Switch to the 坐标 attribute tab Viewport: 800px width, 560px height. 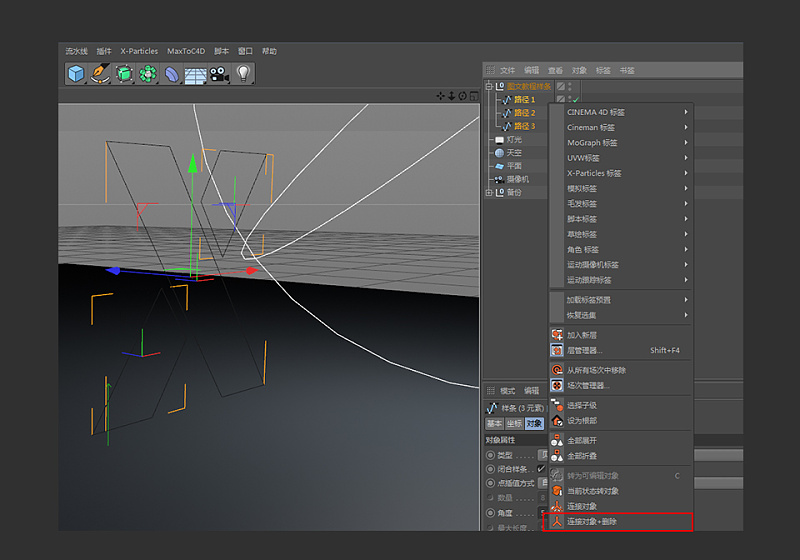(513, 424)
